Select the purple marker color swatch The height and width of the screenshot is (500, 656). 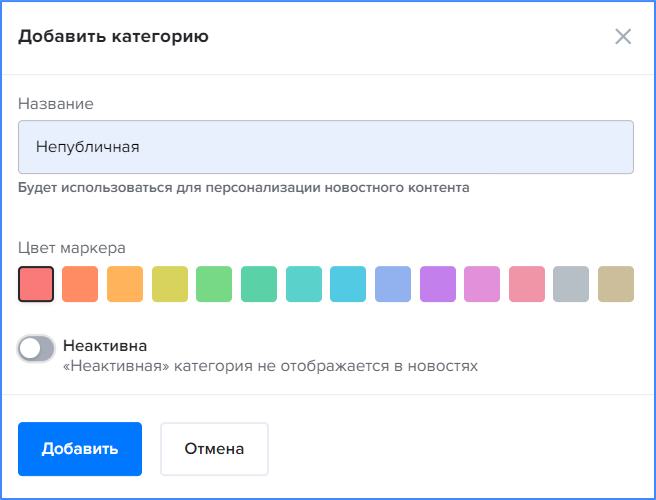(438, 284)
